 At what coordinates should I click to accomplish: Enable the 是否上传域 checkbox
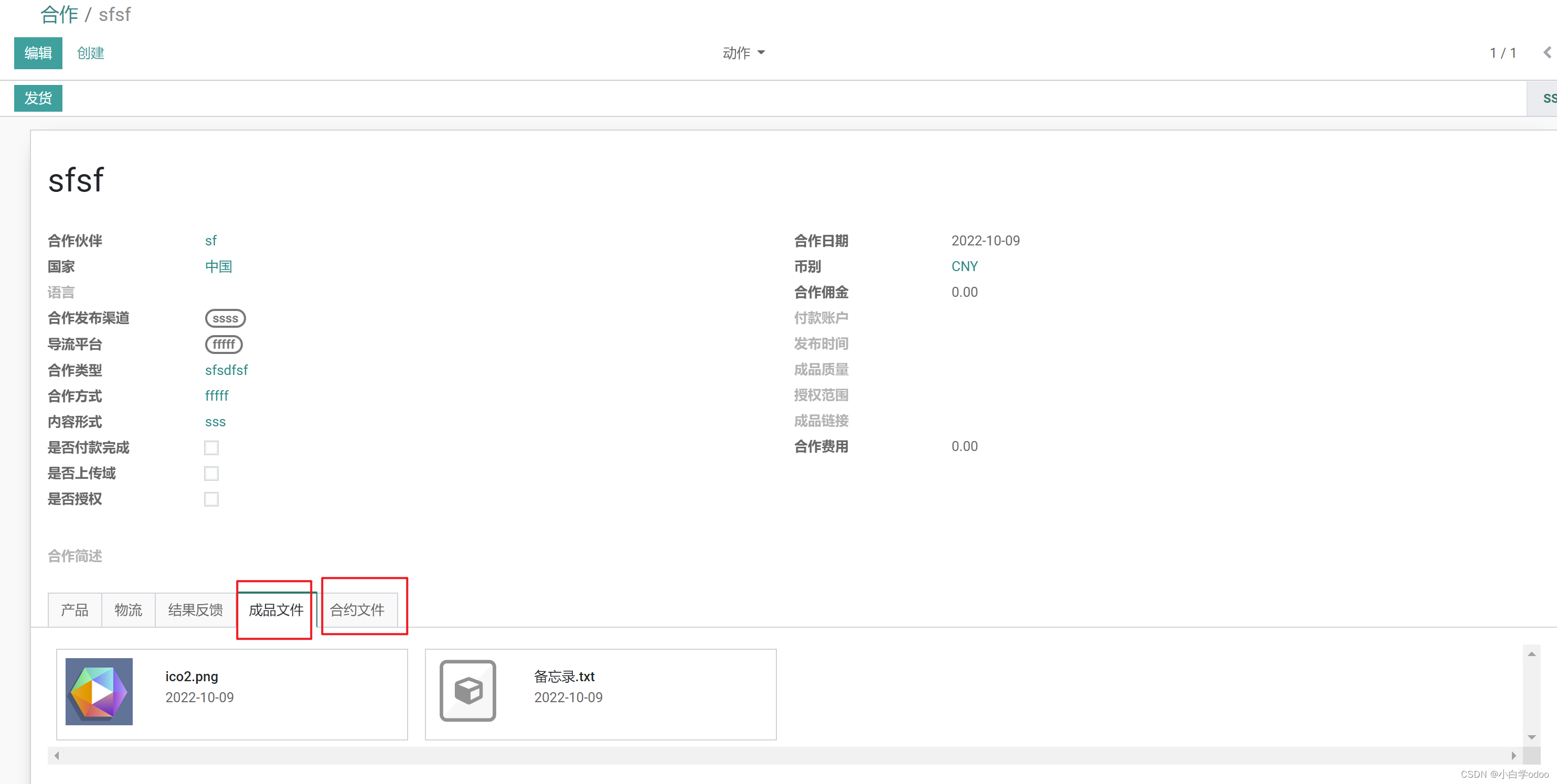pos(211,474)
